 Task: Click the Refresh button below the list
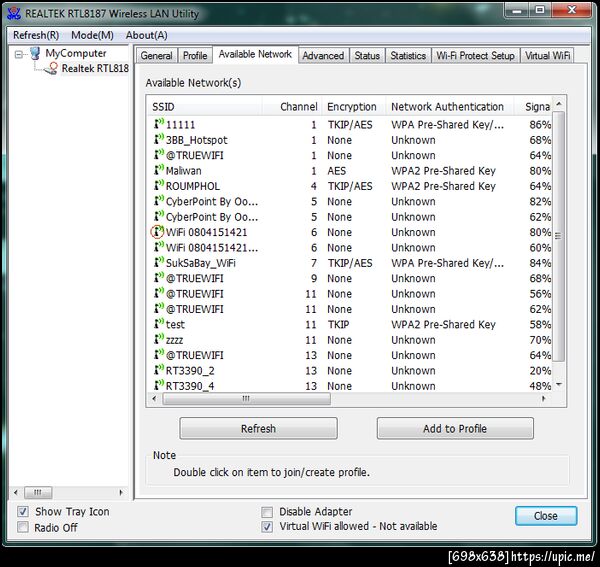258,429
